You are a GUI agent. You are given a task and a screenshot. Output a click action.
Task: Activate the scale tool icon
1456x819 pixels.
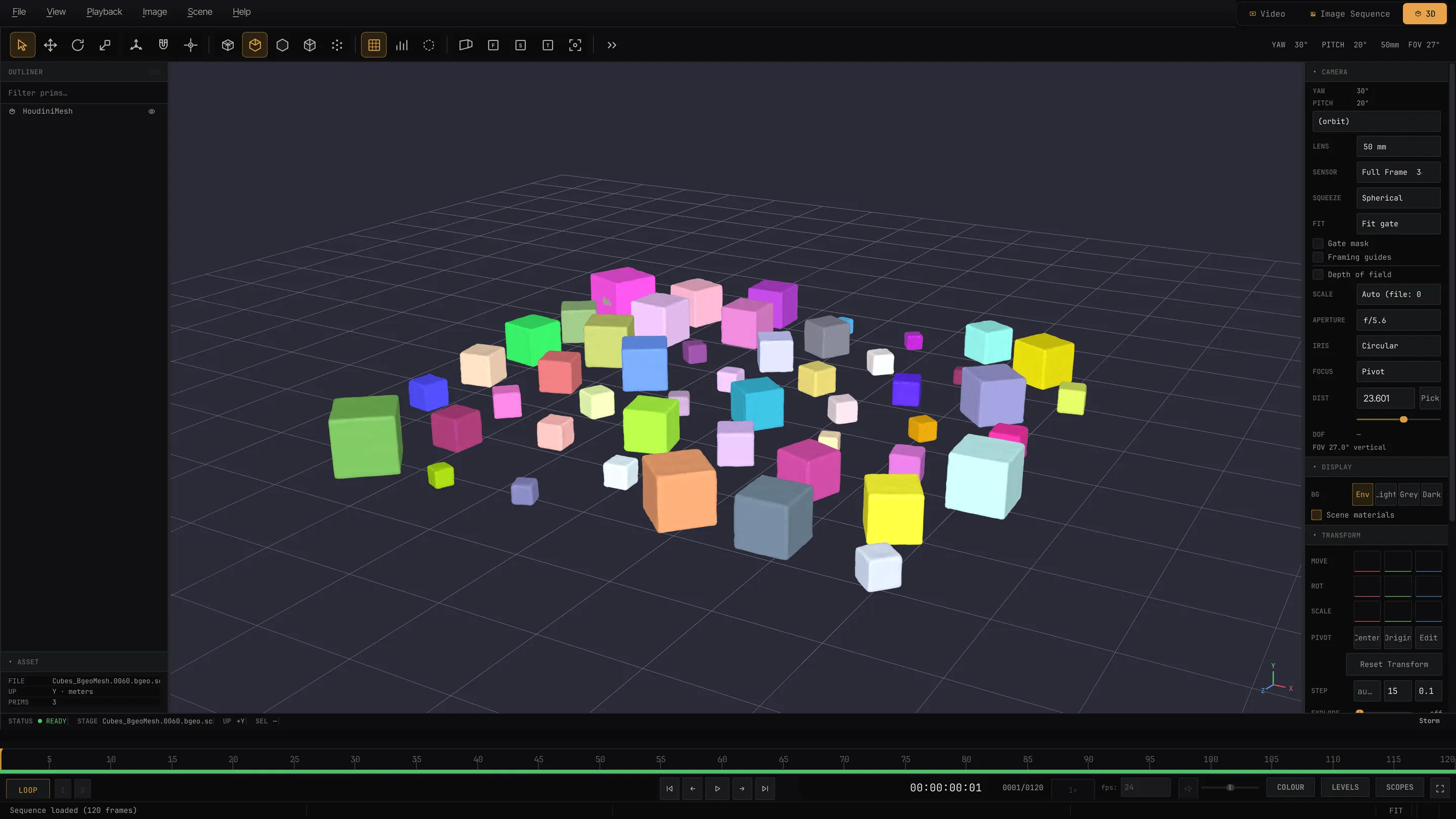pos(105,45)
